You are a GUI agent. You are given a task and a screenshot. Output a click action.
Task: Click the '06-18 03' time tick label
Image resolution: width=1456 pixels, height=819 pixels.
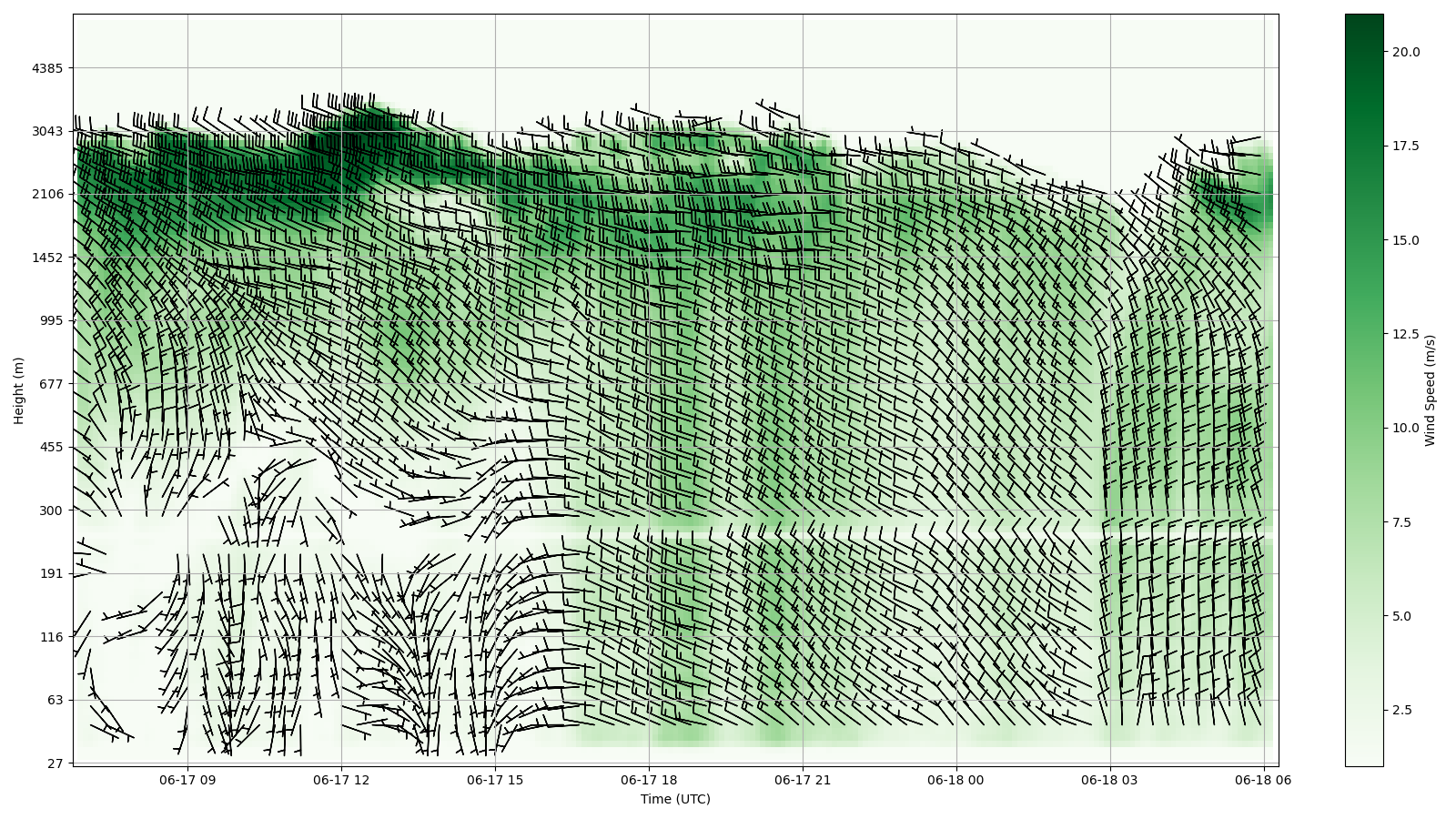[1109, 780]
